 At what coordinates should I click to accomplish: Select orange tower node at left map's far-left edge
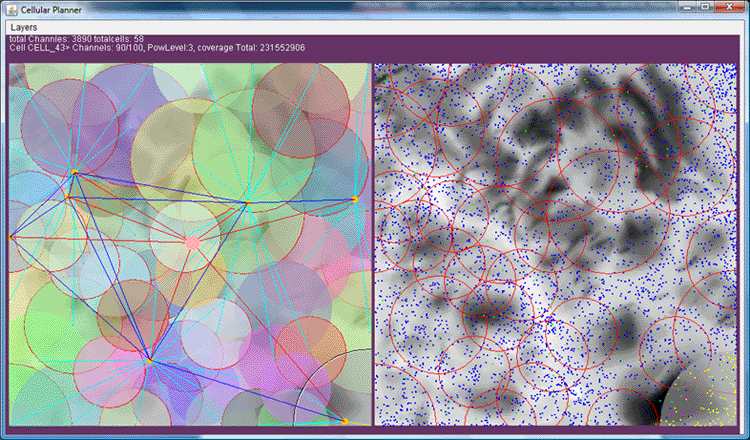pyautogui.click(x=11, y=237)
